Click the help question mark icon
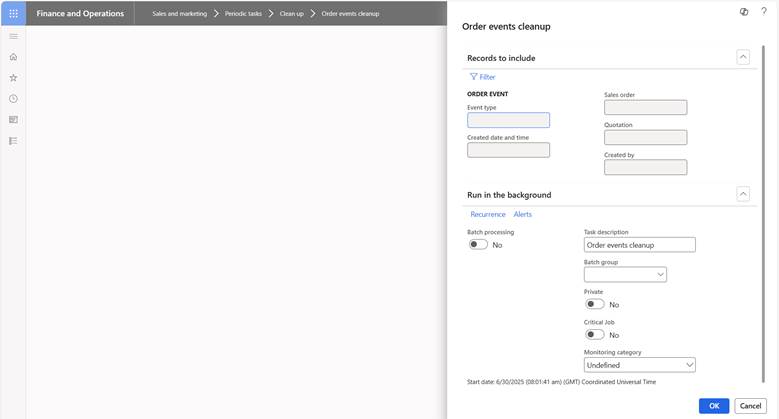The image size is (779, 419). coord(764,11)
